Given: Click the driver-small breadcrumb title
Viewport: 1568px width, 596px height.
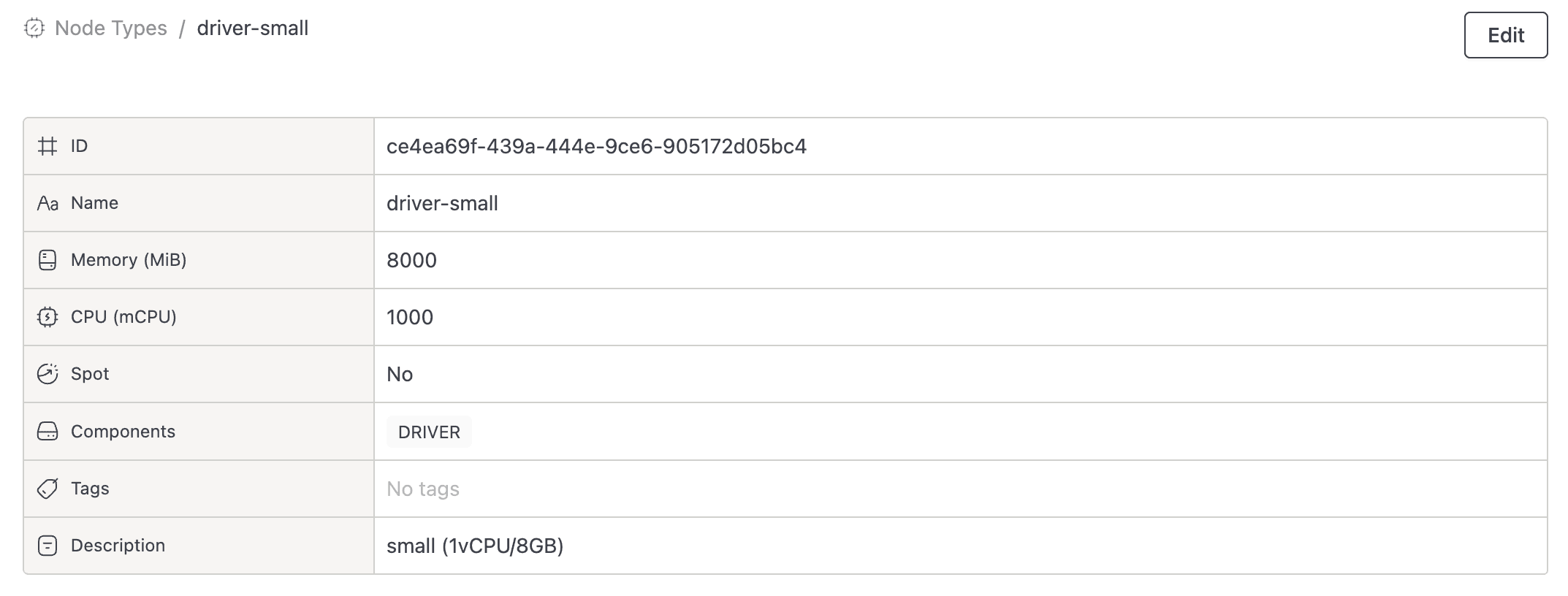Looking at the screenshot, I should (253, 28).
